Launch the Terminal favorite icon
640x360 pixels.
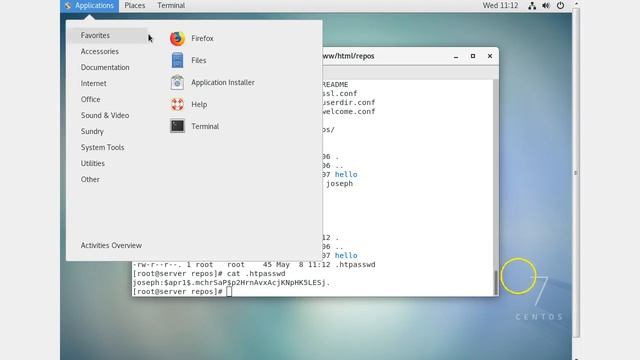point(177,126)
